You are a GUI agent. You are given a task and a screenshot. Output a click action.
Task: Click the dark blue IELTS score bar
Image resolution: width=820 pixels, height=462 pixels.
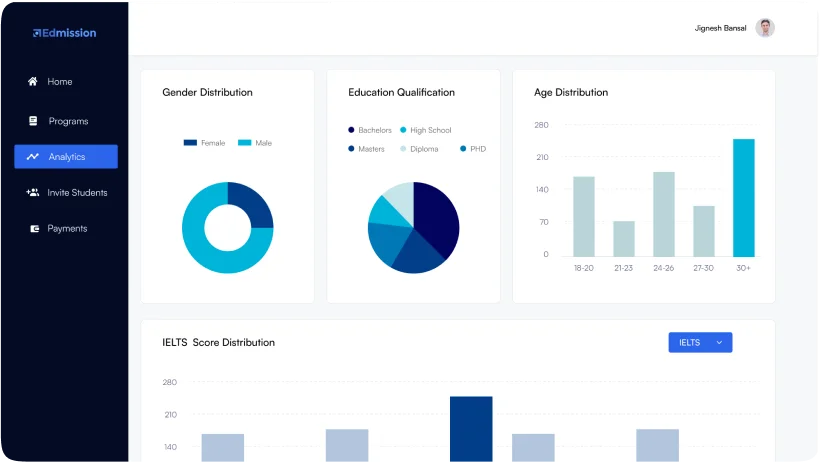point(471,429)
